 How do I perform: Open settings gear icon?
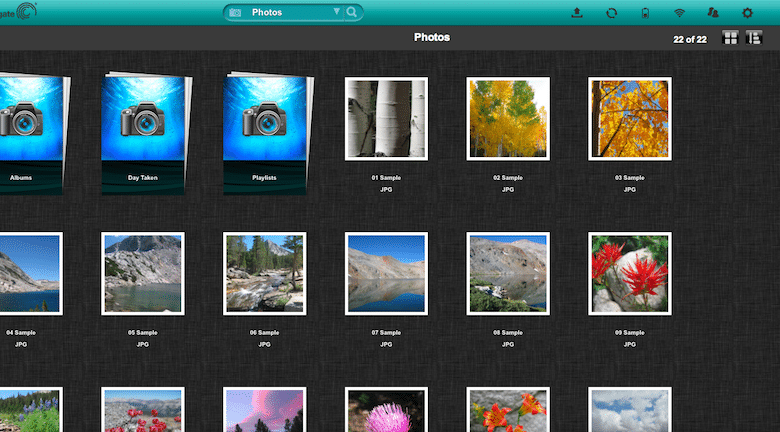pyautogui.click(x=747, y=13)
